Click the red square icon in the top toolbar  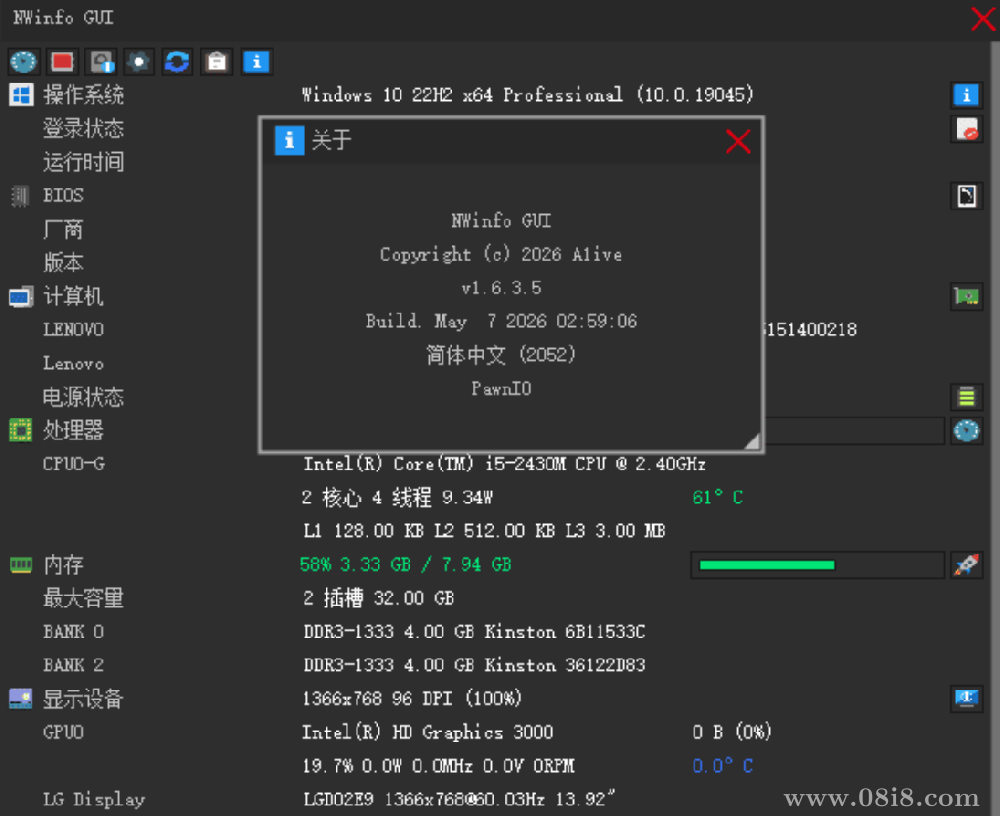coord(62,62)
